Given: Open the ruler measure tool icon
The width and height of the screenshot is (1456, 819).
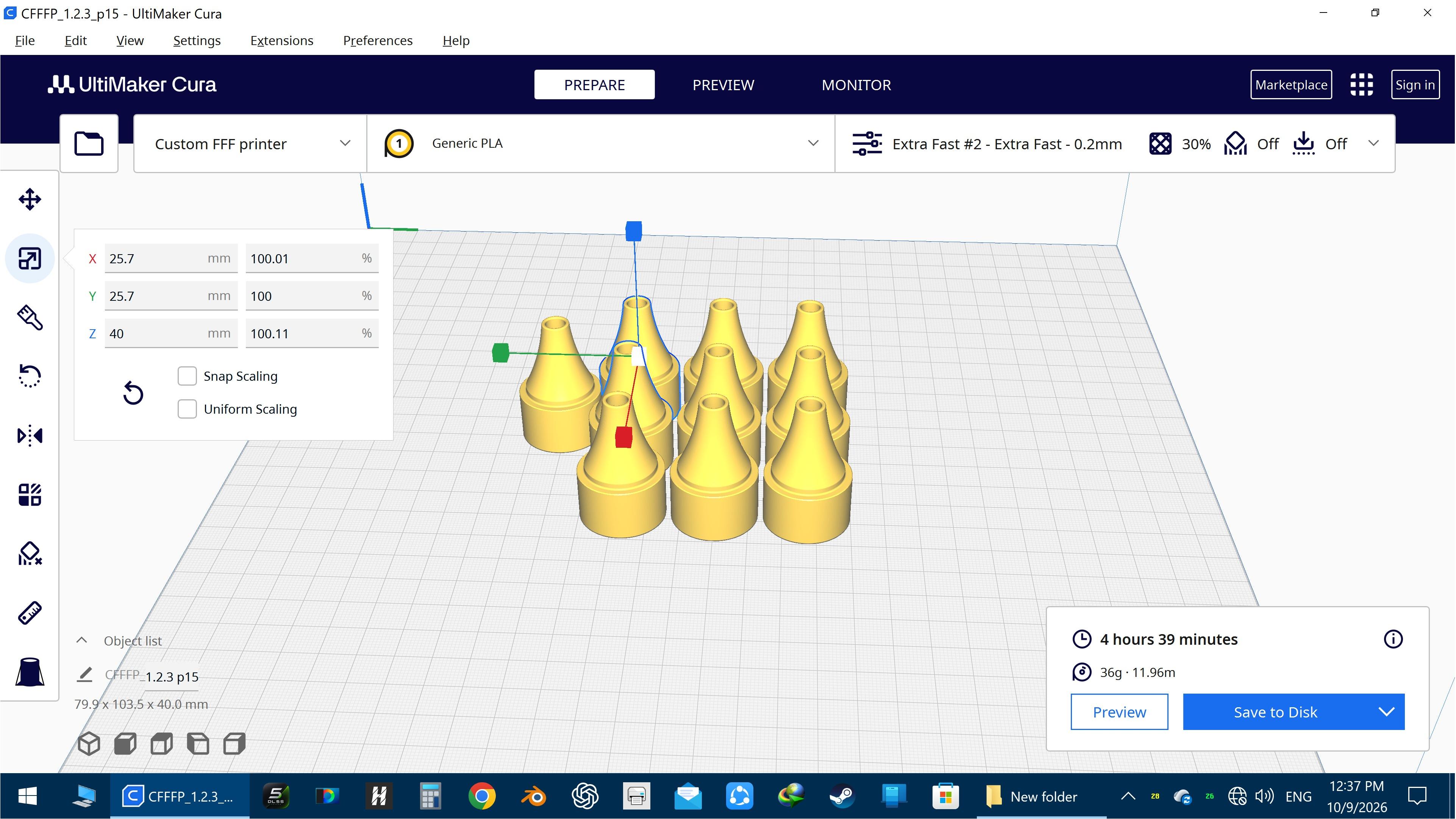Looking at the screenshot, I should [30, 613].
